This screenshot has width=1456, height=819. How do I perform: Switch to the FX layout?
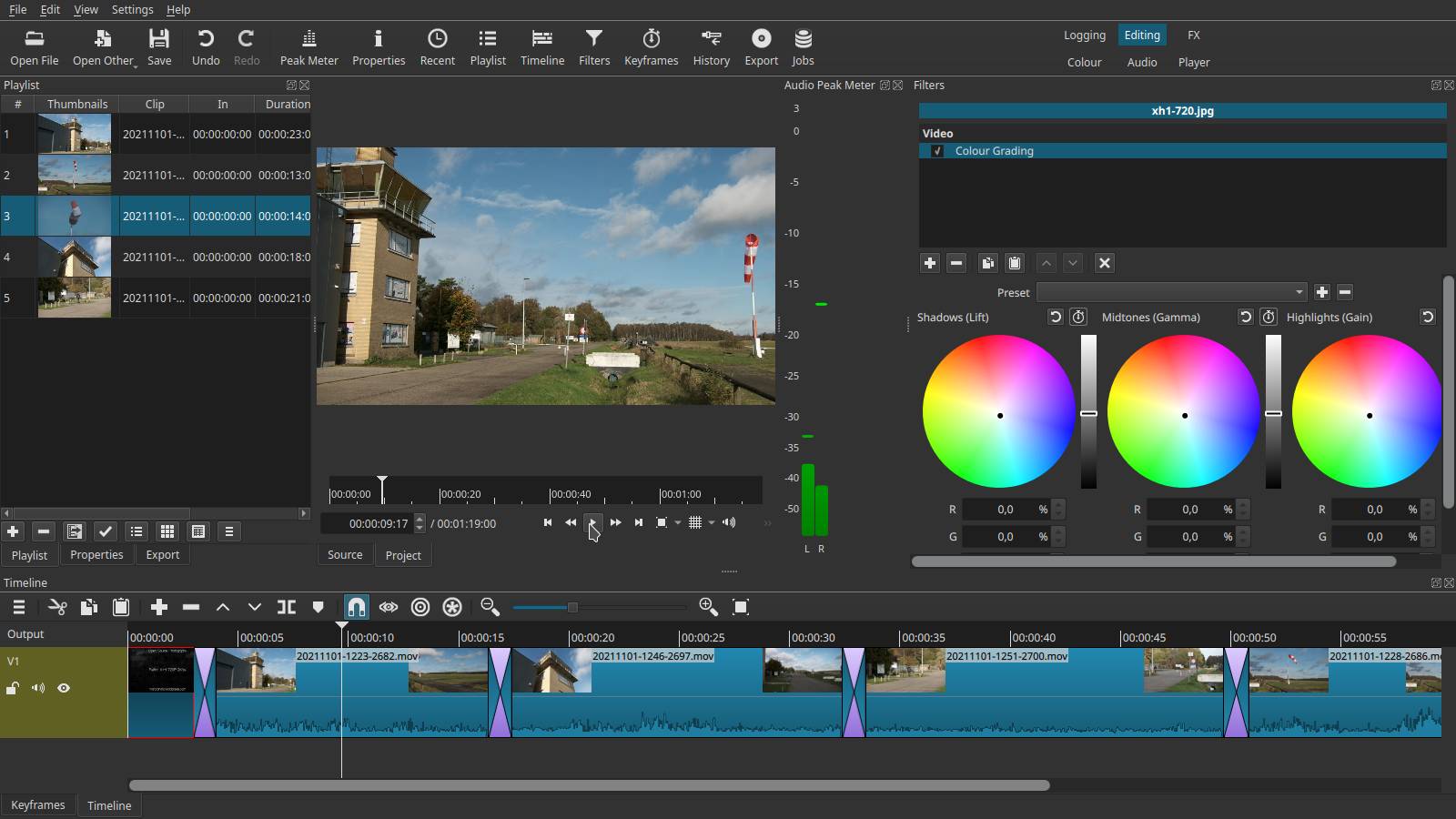(1193, 35)
